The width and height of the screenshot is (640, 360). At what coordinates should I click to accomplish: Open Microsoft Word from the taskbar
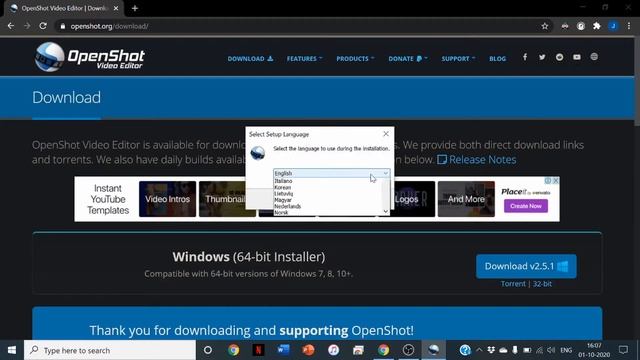pyautogui.click(x=283, y=350)
